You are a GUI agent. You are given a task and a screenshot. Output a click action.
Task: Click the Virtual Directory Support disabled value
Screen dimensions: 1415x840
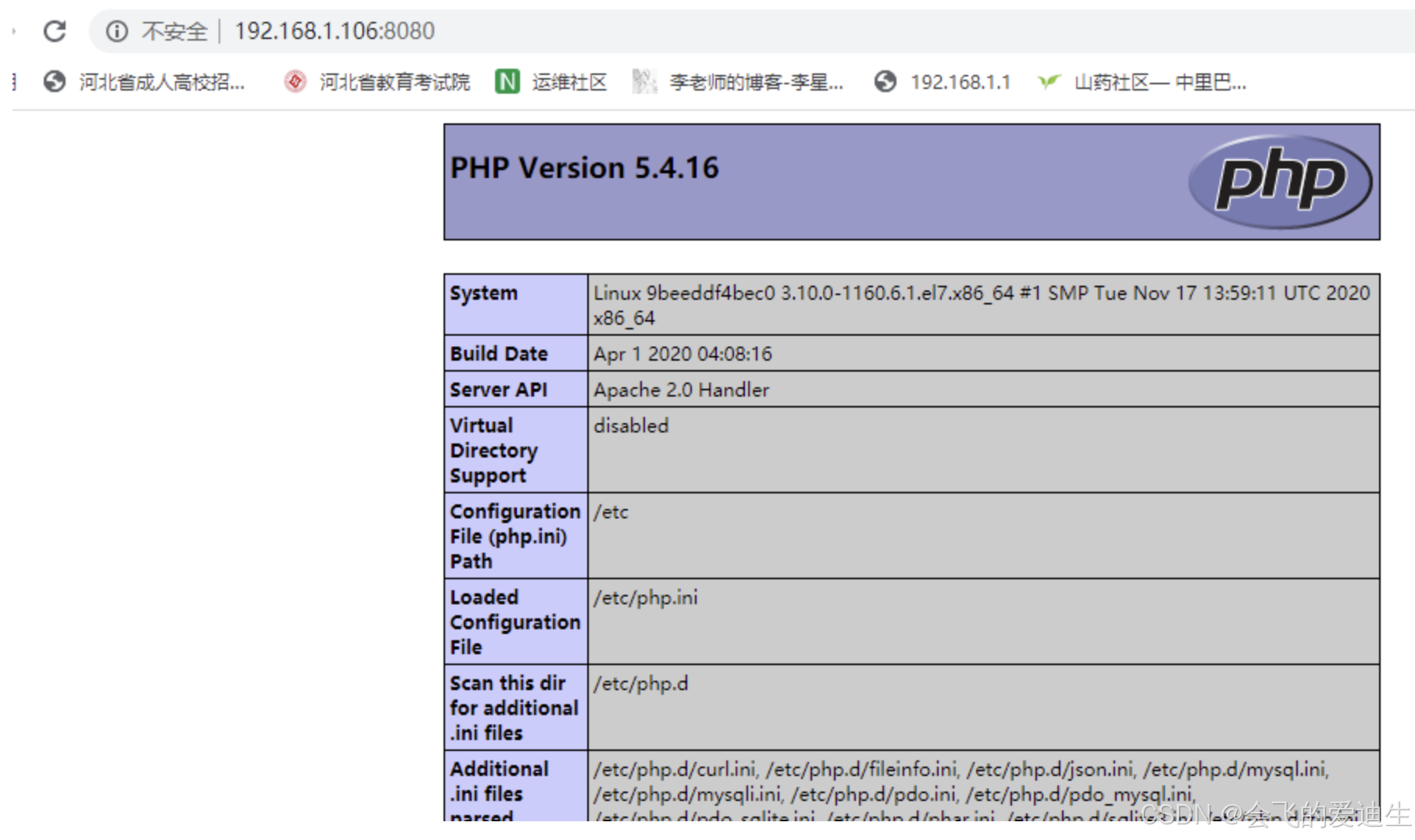(x=630, y=425)
